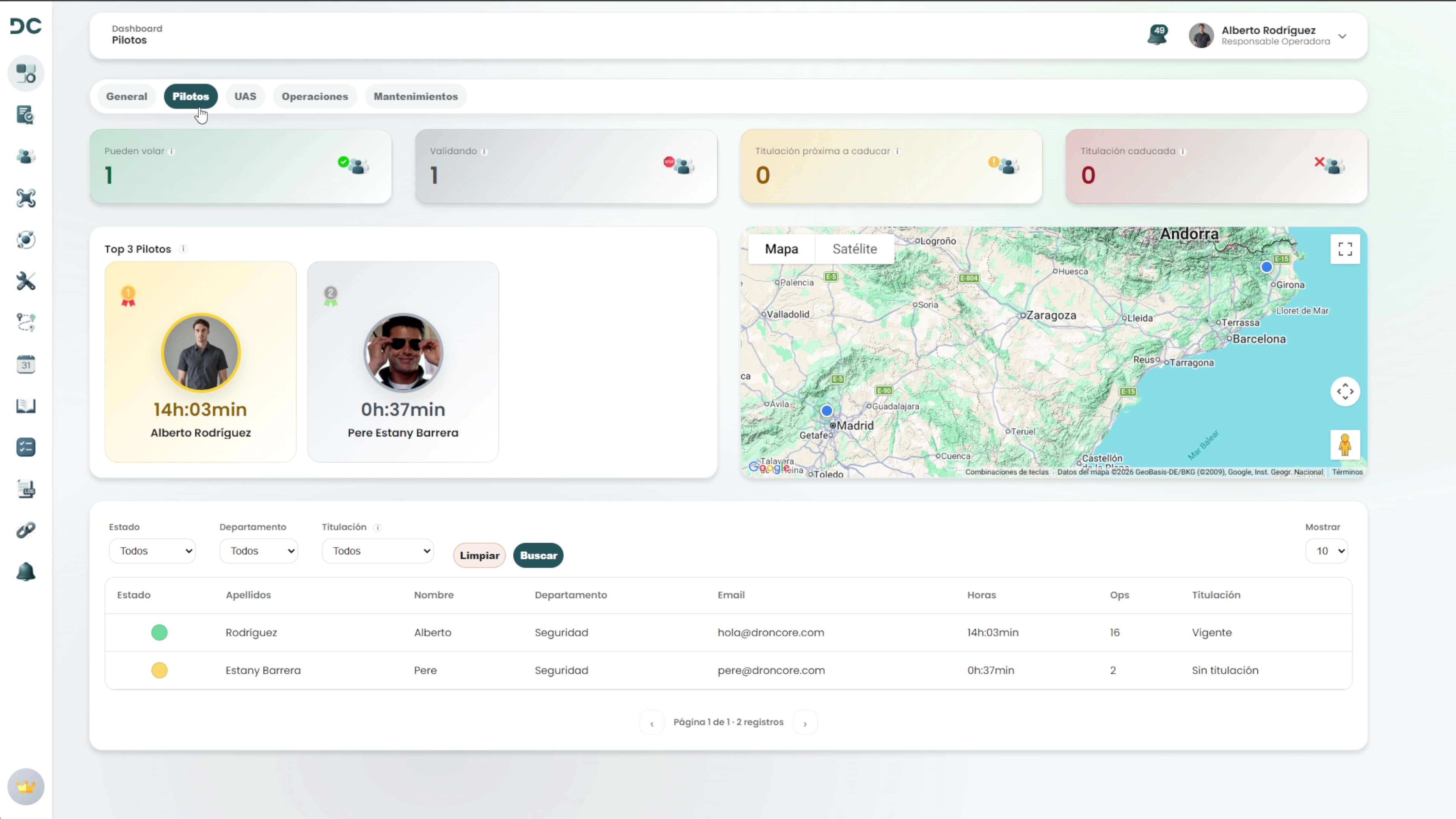Click the blue map marker near Madrid
1456x819 pixels.
(x=827, y=411)
